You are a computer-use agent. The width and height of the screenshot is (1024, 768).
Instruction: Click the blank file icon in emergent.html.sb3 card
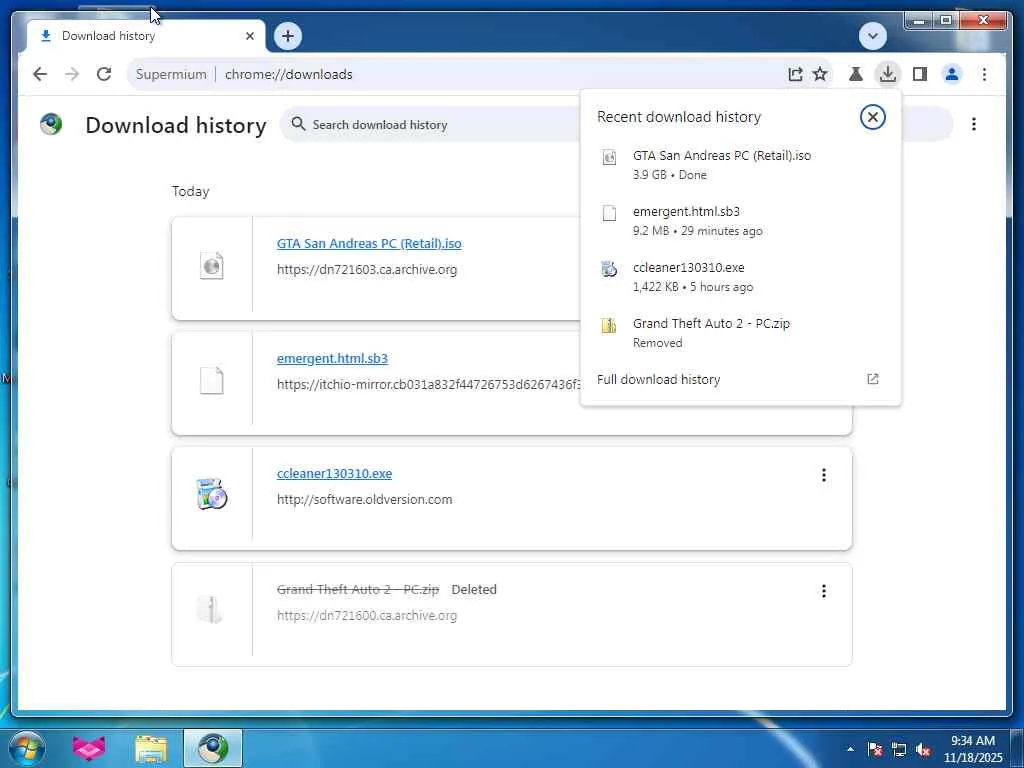(x=212, y=381)
